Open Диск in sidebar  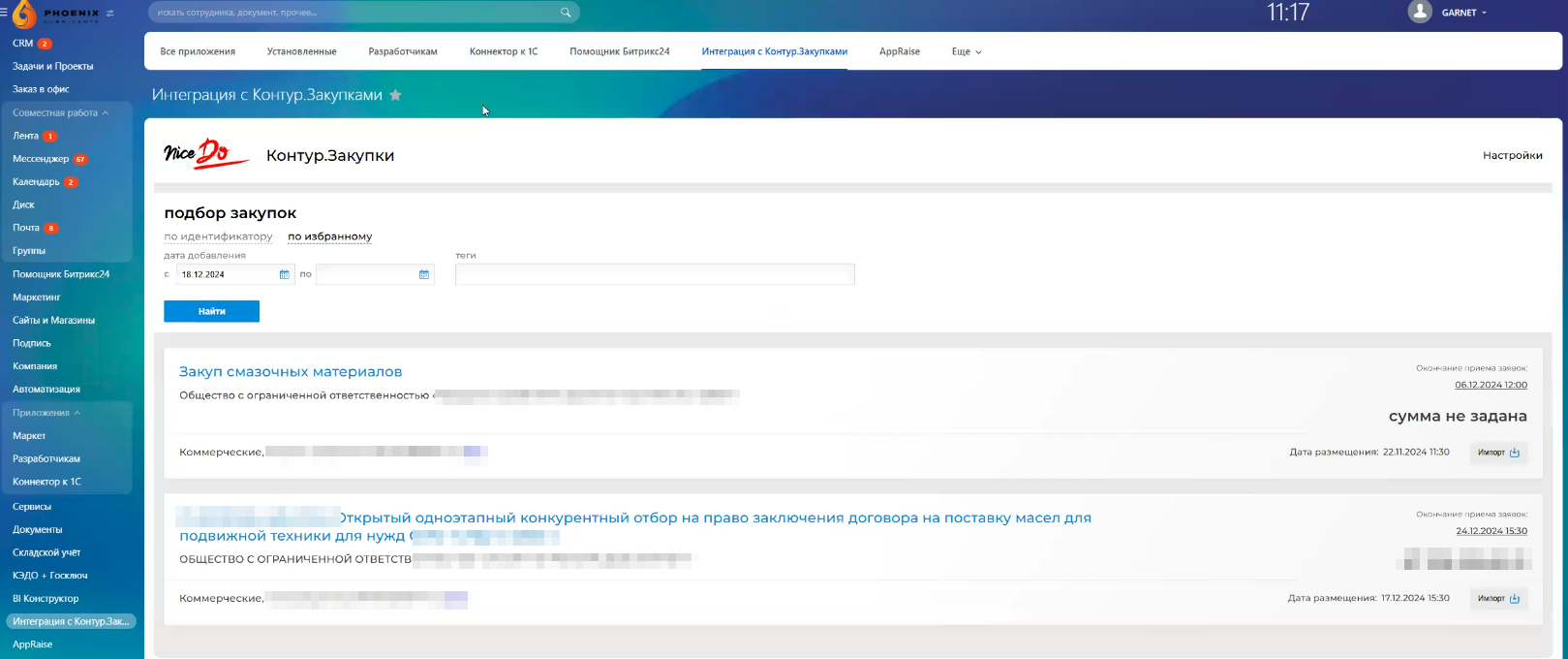click(23, 204)
